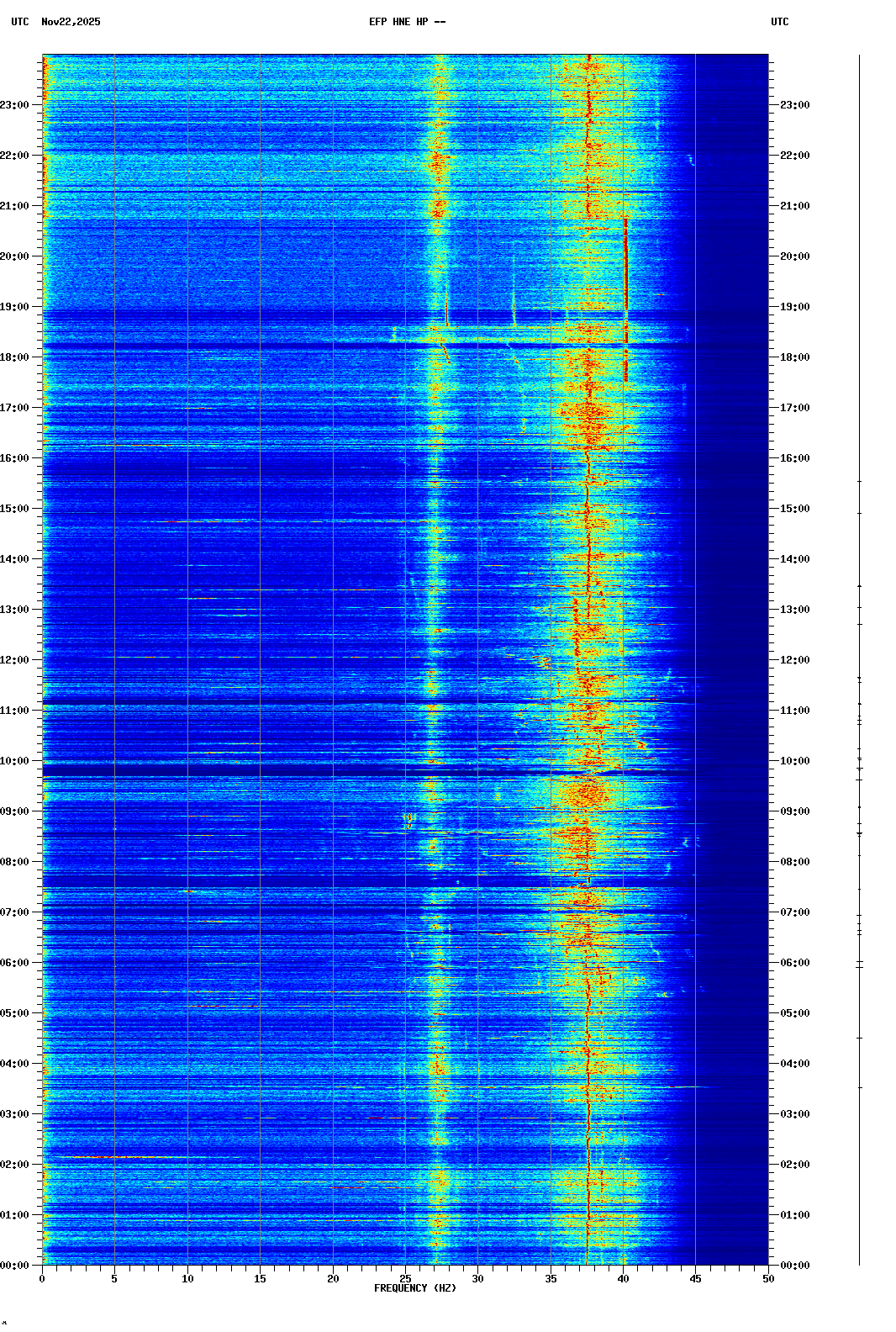This screenshot has width=896, height=1332.
Task: Click the 35 label on frequency axis
Action: click(x=551, y=1279)
